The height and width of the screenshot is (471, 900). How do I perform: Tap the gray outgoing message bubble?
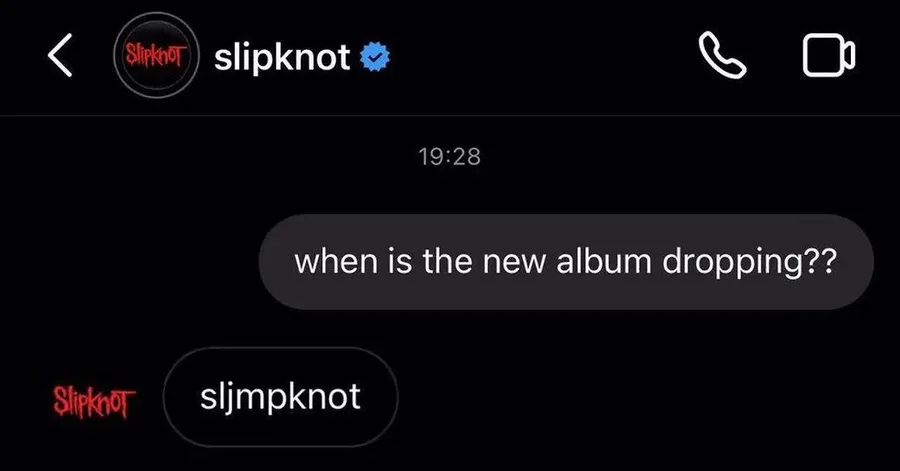tap(567, 262)
